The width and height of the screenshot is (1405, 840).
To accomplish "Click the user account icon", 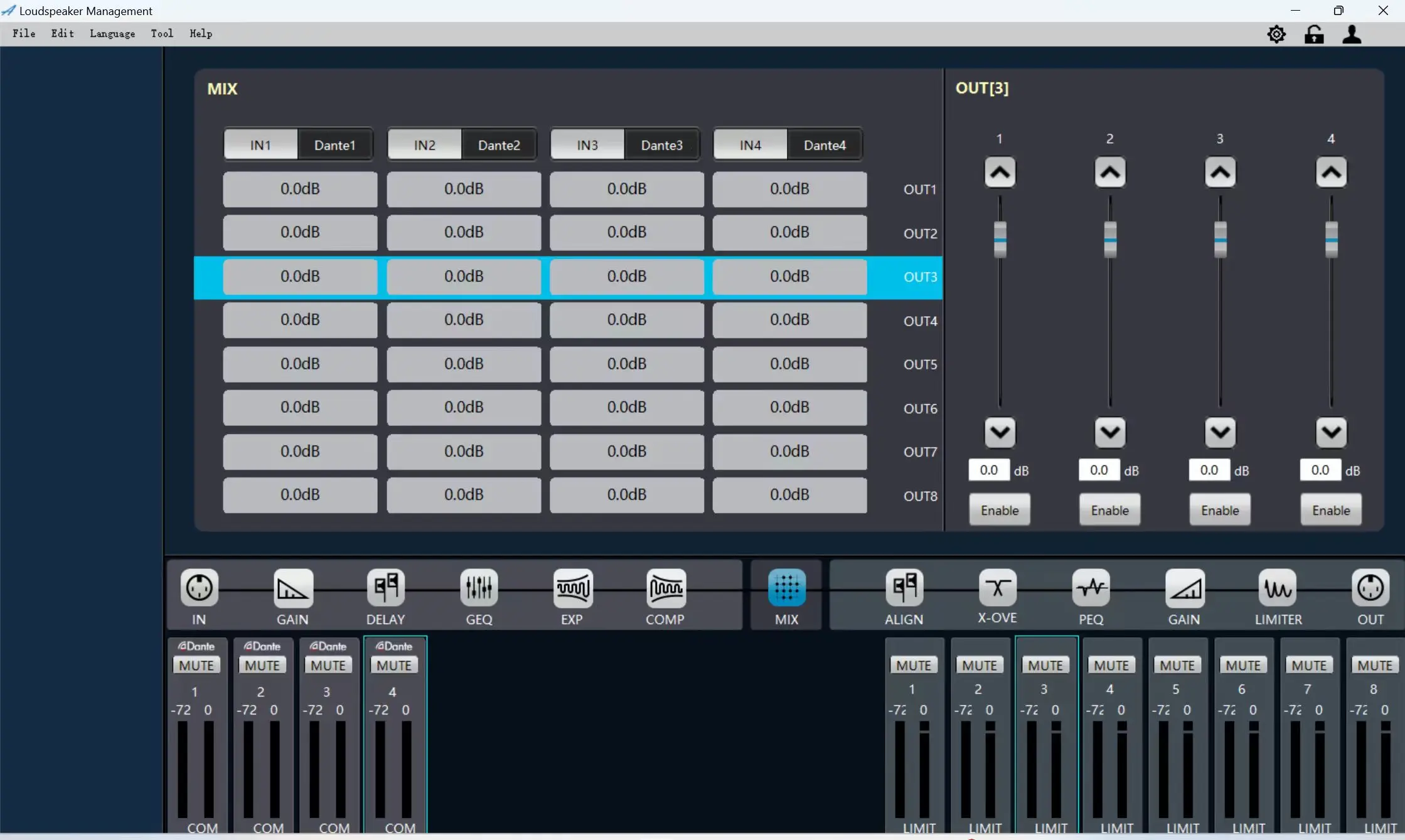I will click(x=1352, y=34).
